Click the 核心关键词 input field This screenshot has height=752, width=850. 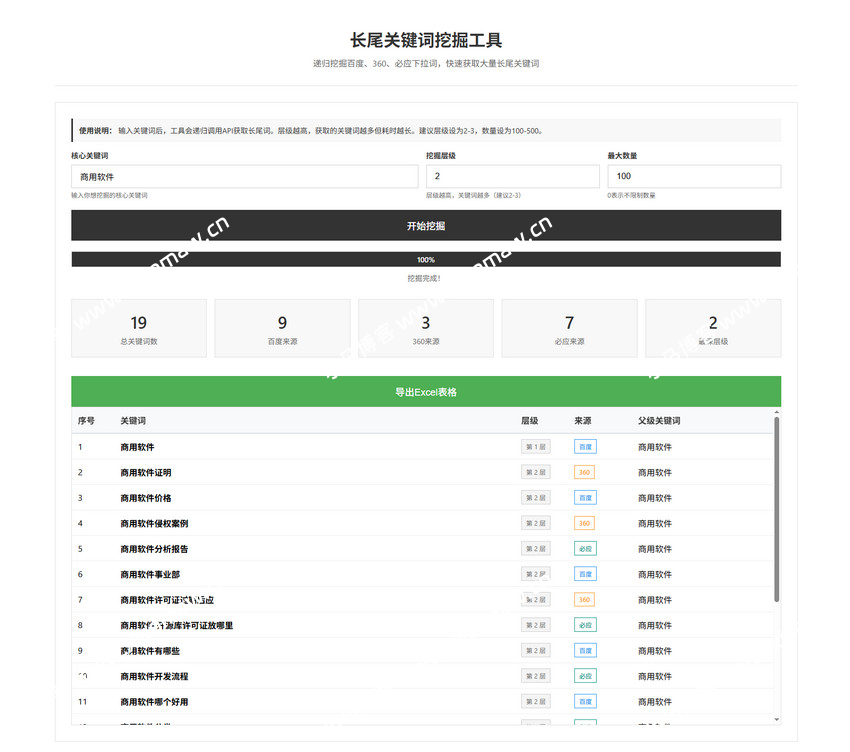[x=244, y=175]
